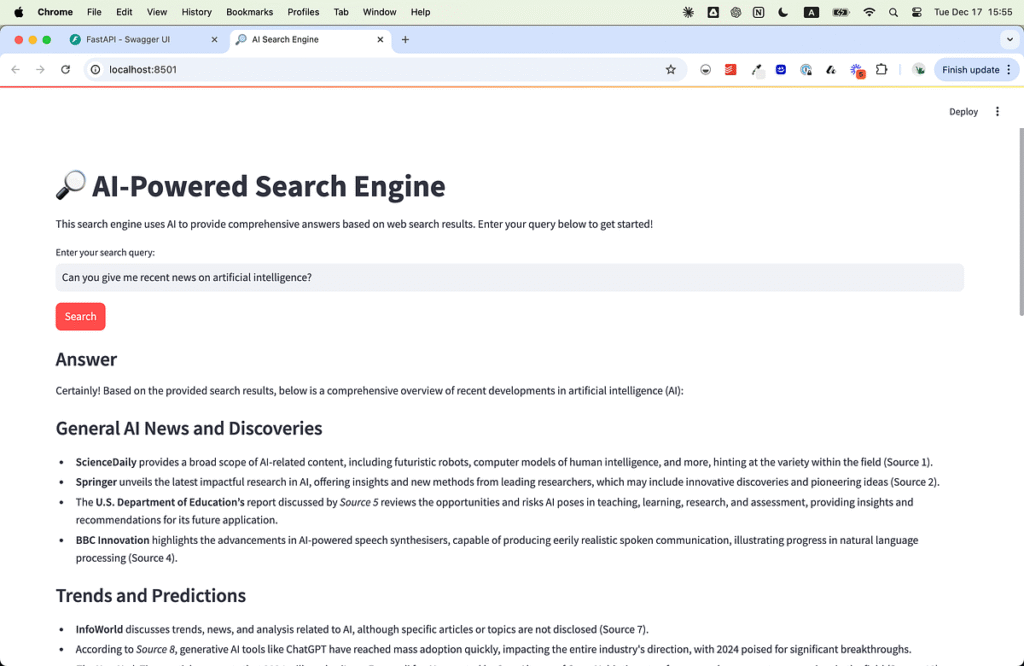Open the color picker eyedropper extension

757,70
